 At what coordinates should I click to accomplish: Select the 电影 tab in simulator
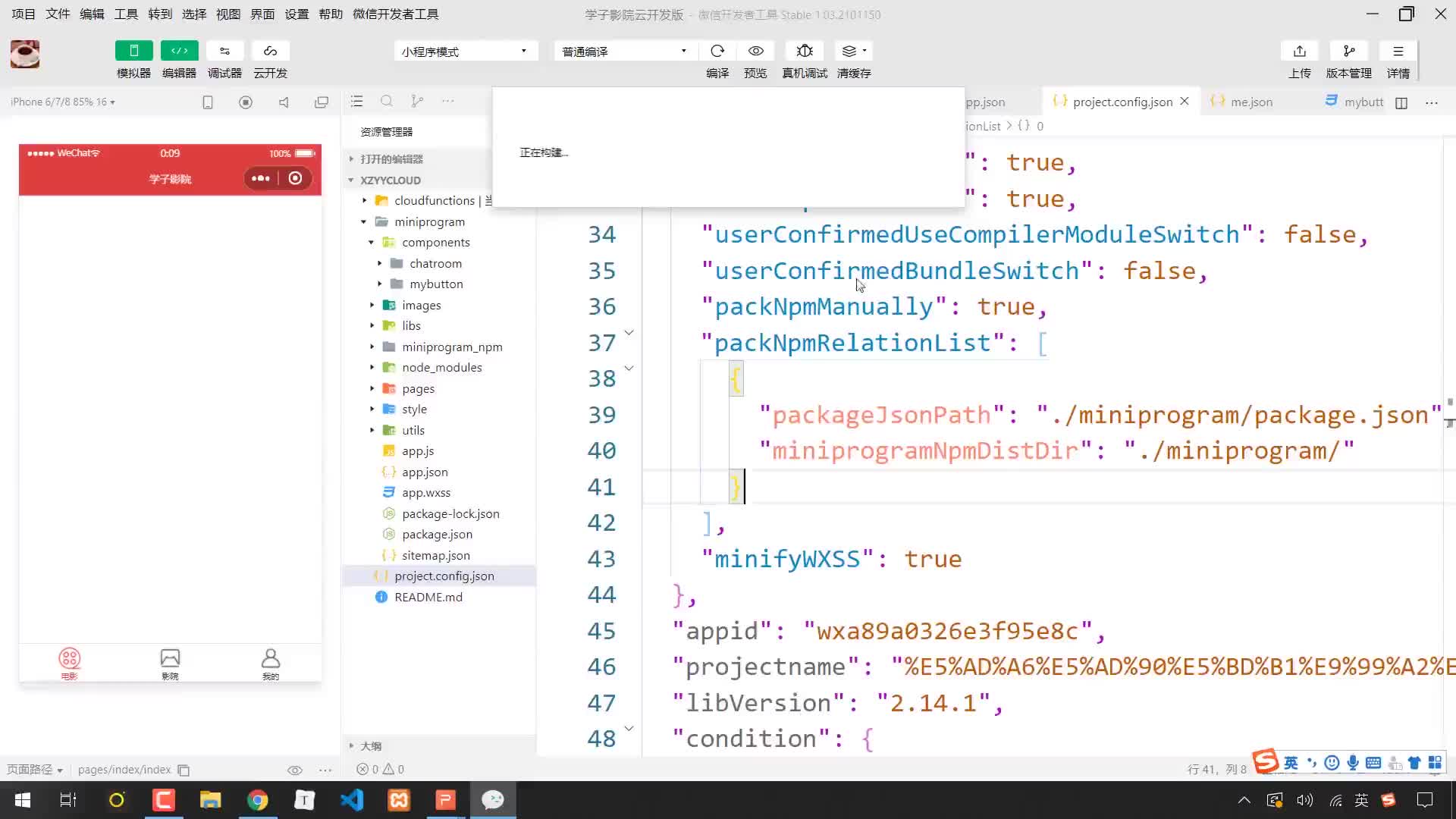(69, 664)
